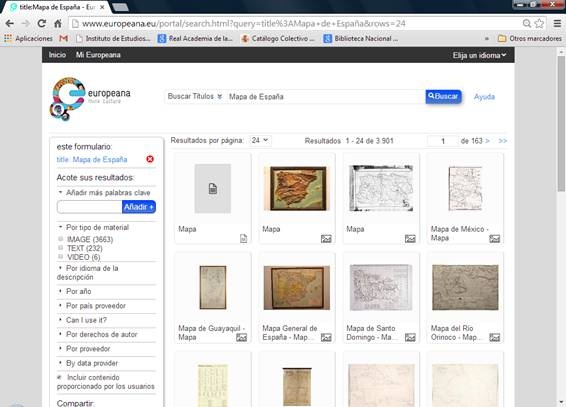Click the vertical scrollbar thumb

(561, 124)
